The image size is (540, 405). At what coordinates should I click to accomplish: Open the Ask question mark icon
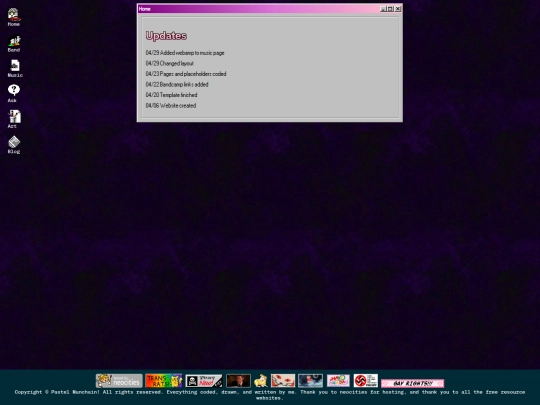(13, 93)
